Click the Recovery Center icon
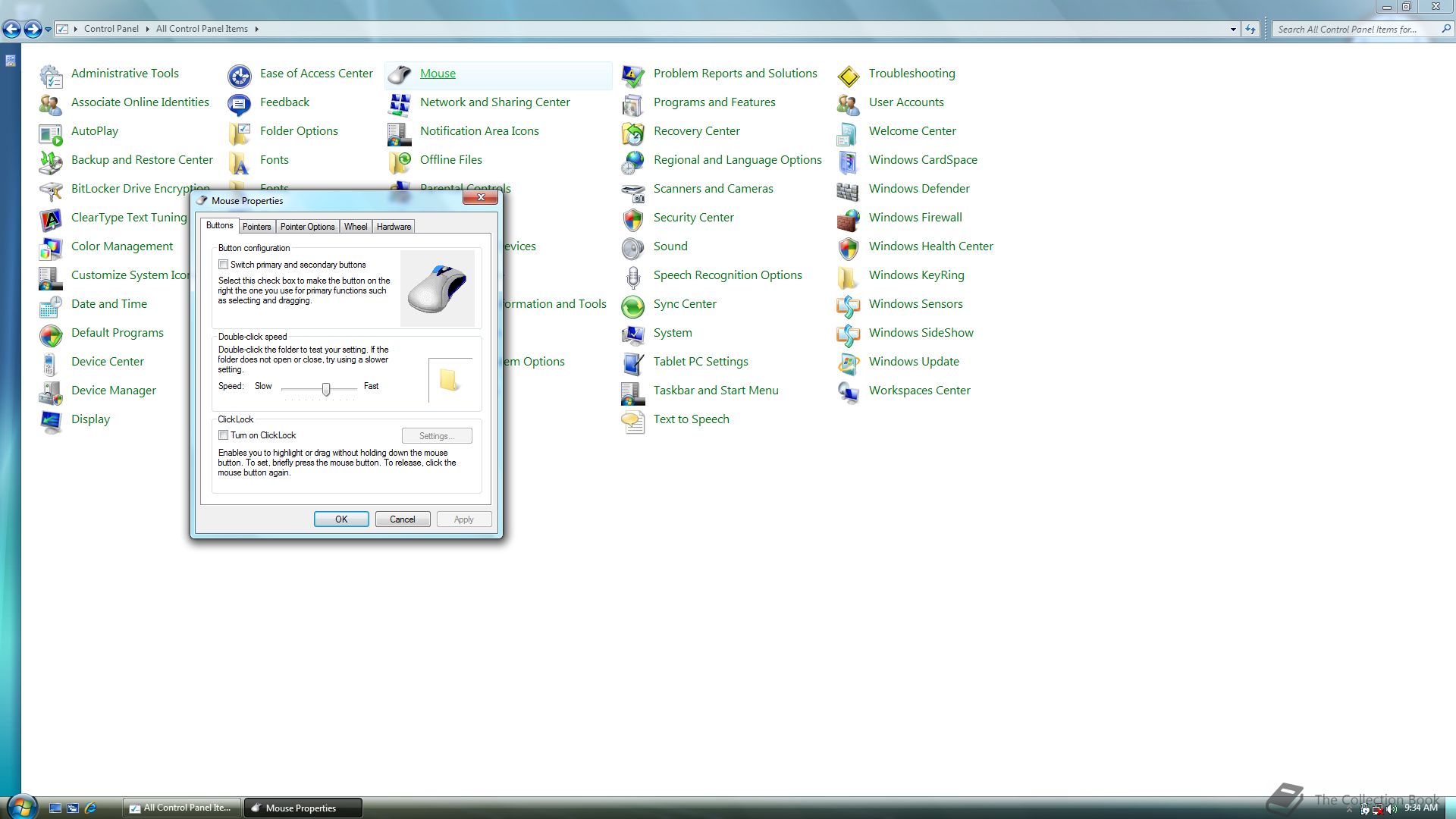 (633, 133)
